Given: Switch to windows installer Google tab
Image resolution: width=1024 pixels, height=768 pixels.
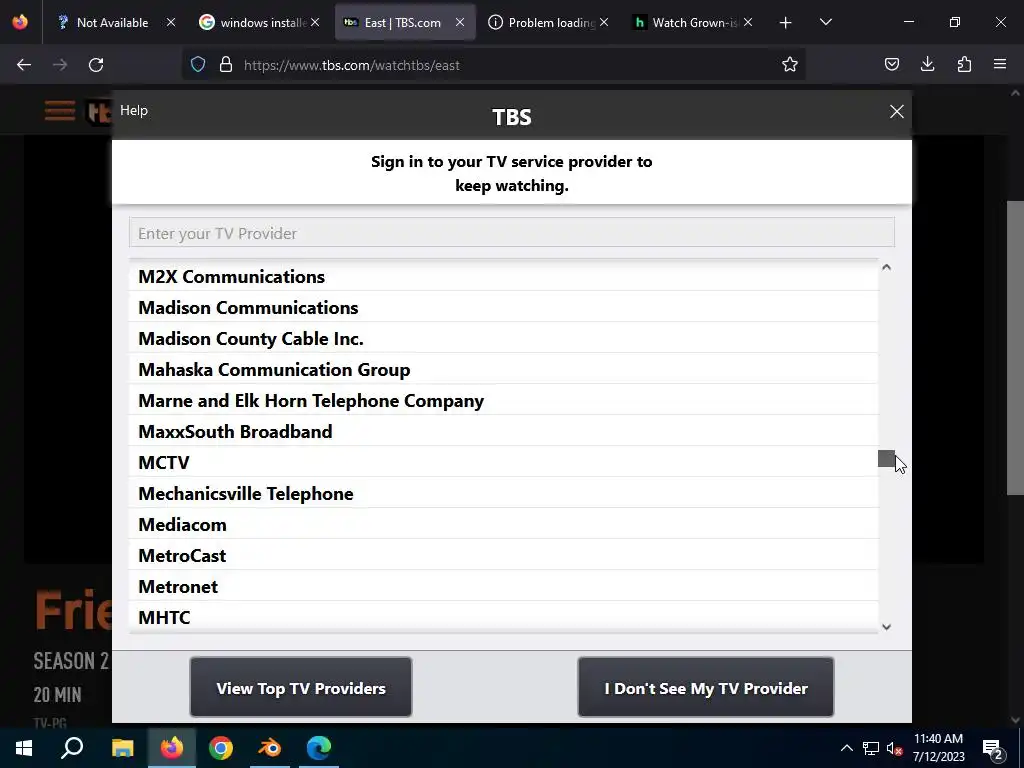Looking at the screenshot, I should [x=255, y=23].
